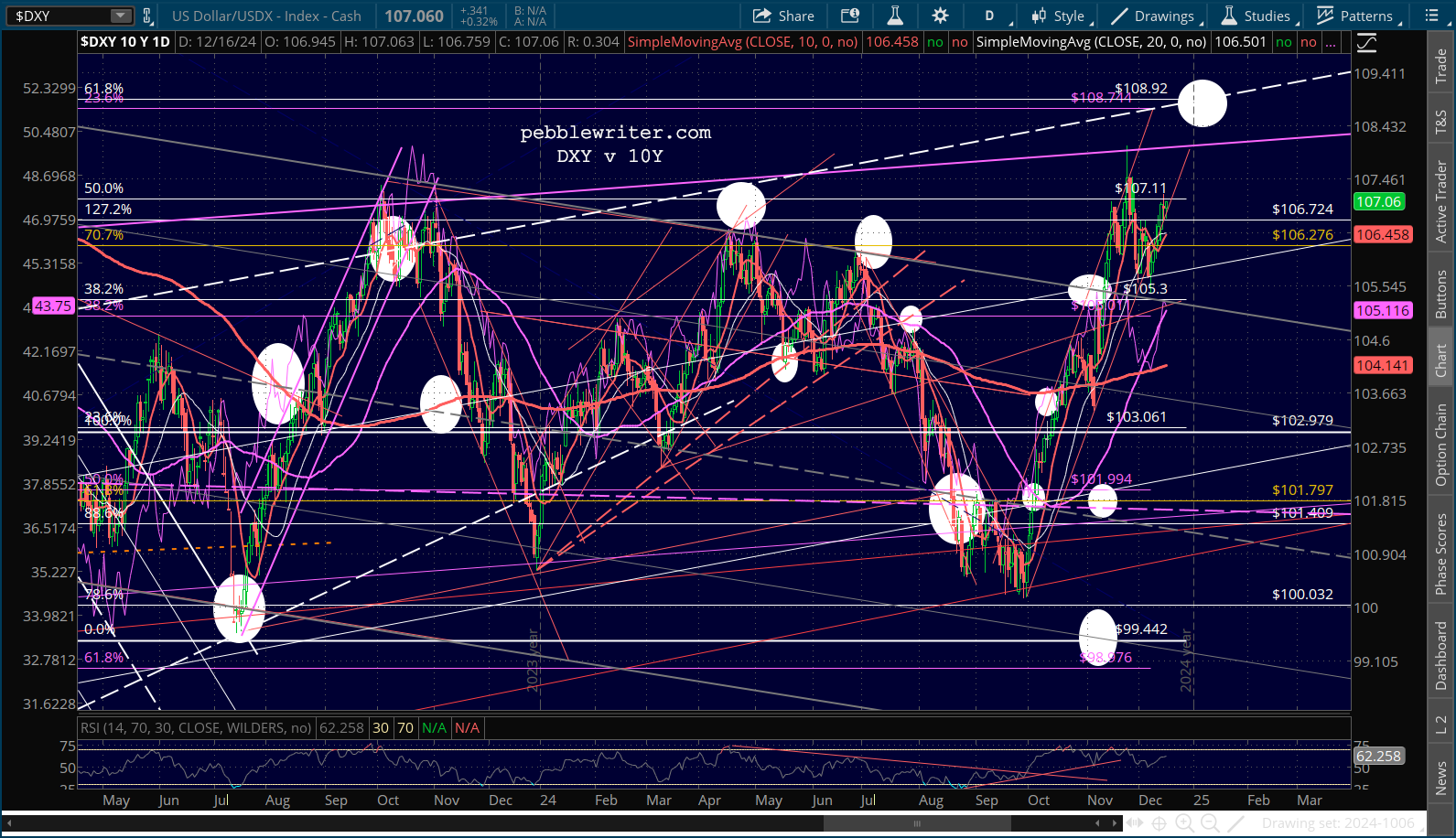This screenshot has height=838, width=1456.
Task: Click the expand chart width arrows icon
Action: 1134,823
